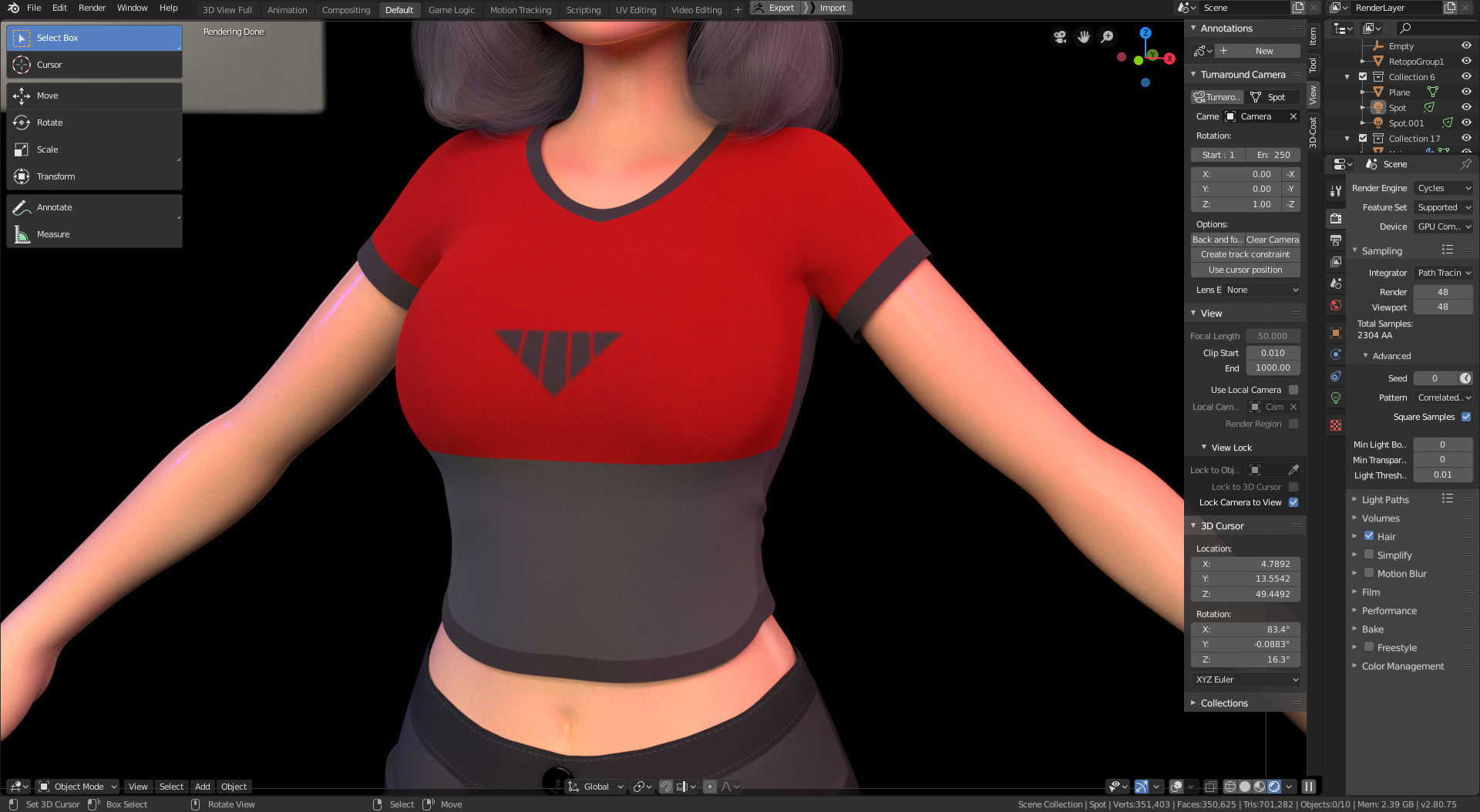The image size is (1480, 812).
Task: Expand the Collections panel in sidebar
Action: pyautogui.click(x=1223, y=703)
